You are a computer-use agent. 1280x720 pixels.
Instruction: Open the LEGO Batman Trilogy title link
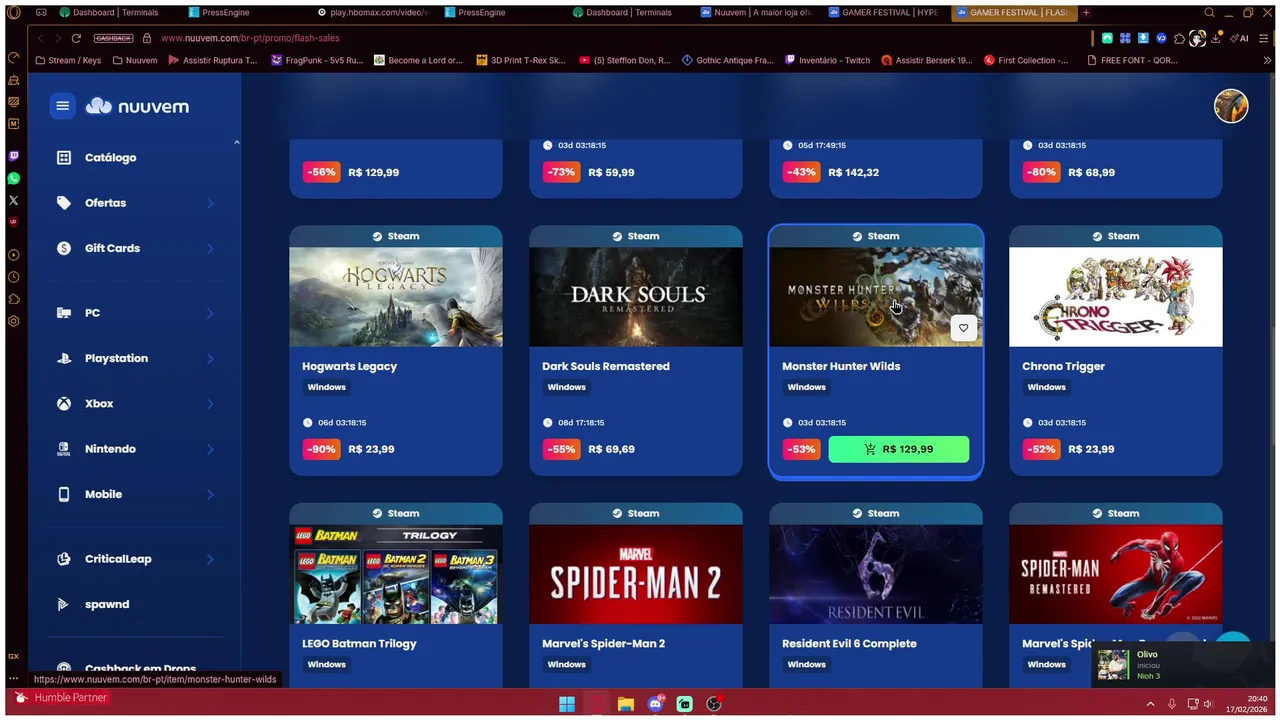[359, 643]
